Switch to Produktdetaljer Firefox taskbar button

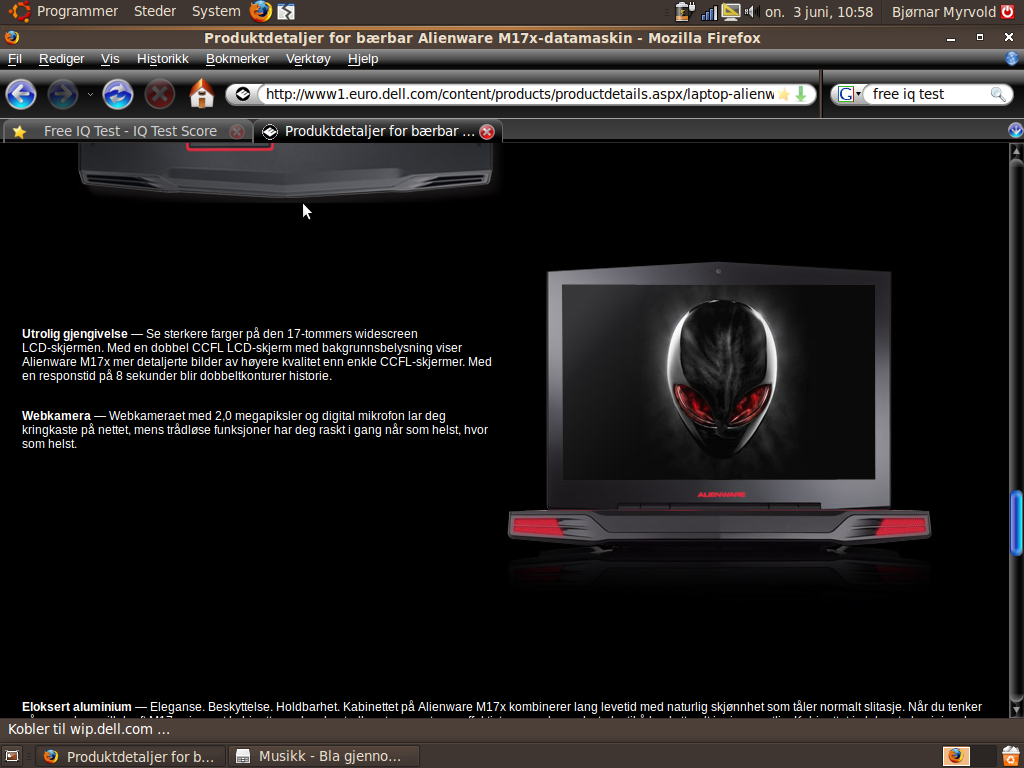click(x=129, y=756)
